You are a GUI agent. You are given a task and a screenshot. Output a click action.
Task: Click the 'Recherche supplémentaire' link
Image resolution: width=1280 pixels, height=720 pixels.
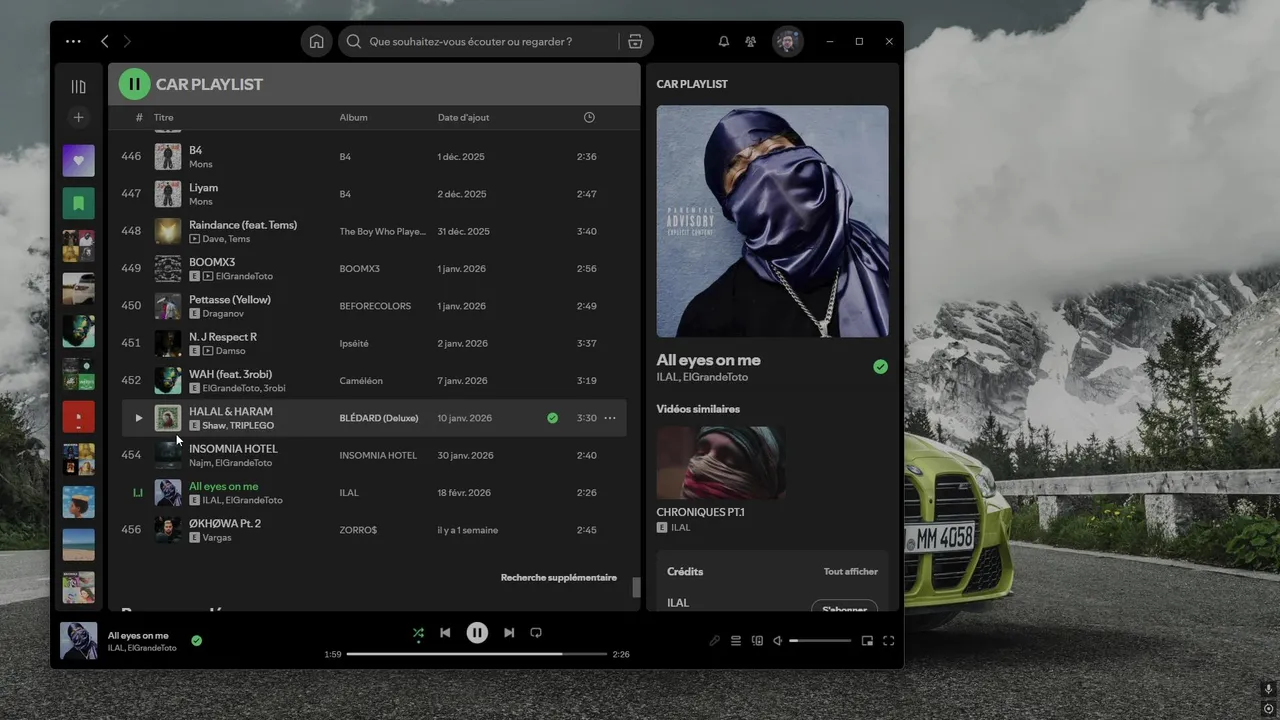tap(559, 577)
